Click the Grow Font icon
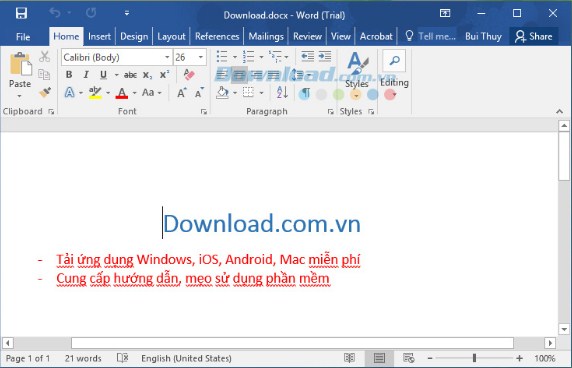 point(182,93)
